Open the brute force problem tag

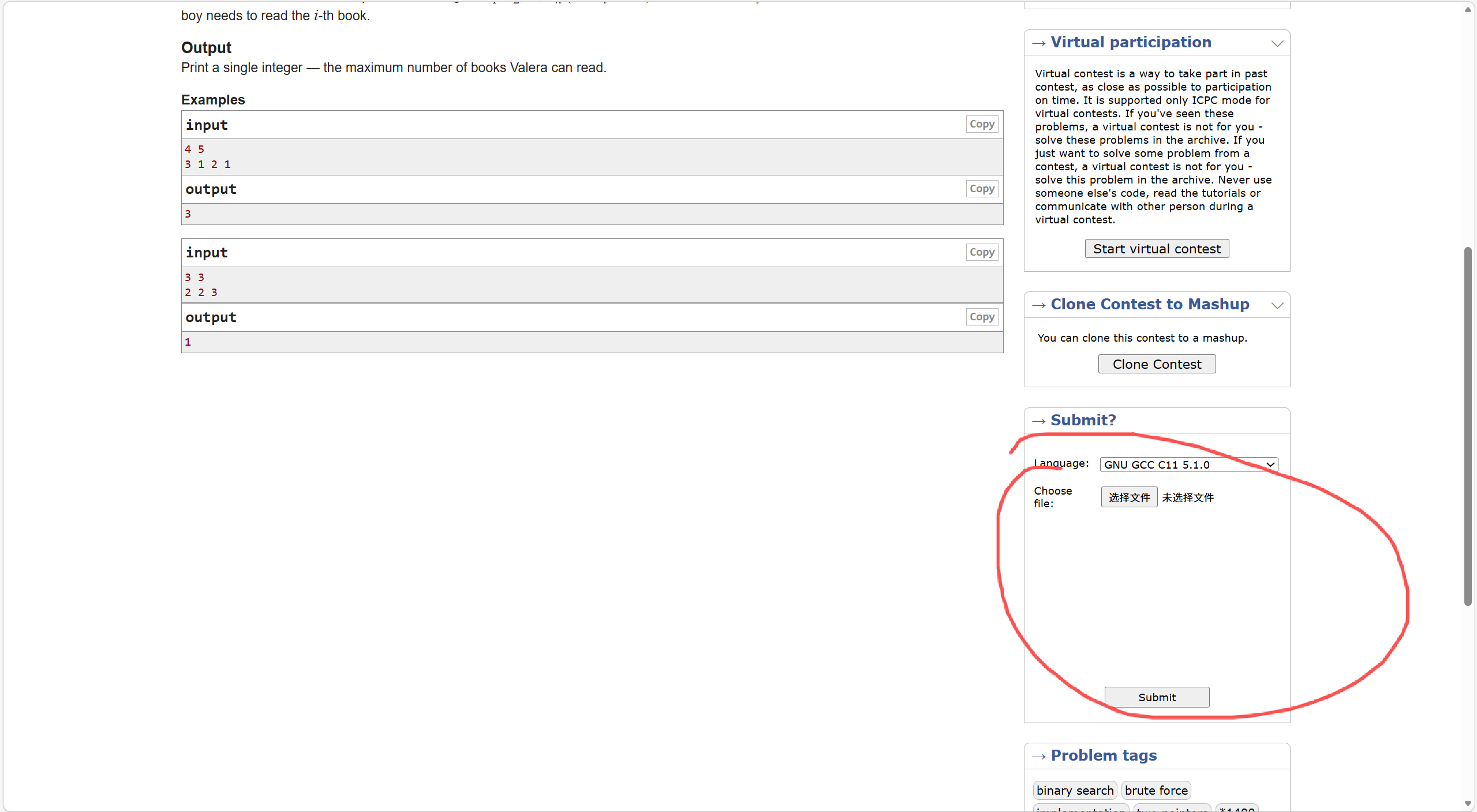tap(1156, 790)
